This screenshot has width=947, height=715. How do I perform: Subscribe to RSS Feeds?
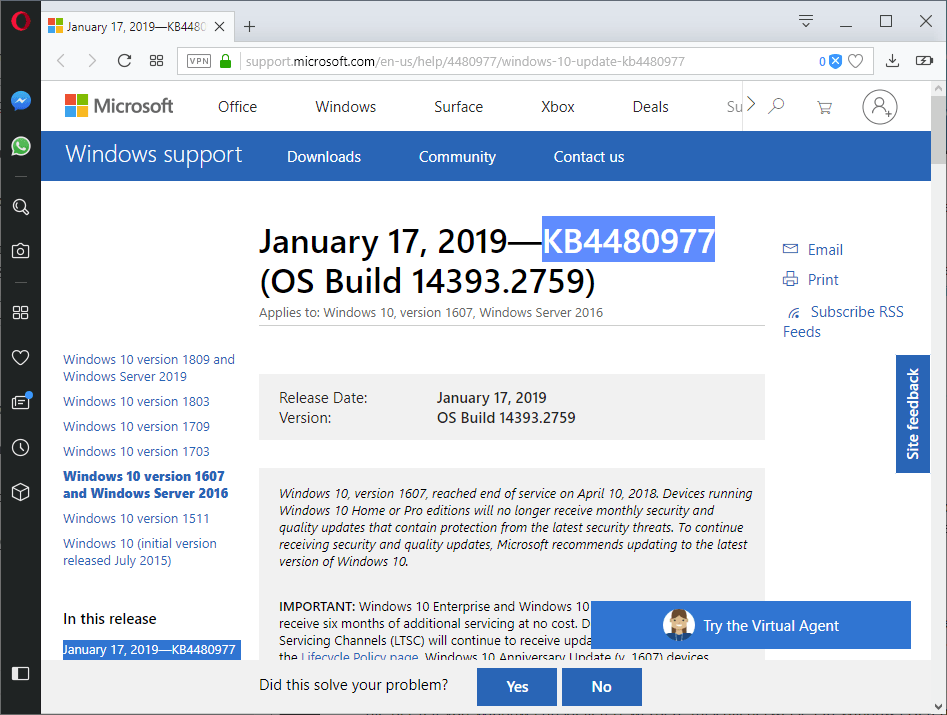(x=844, y=321)
